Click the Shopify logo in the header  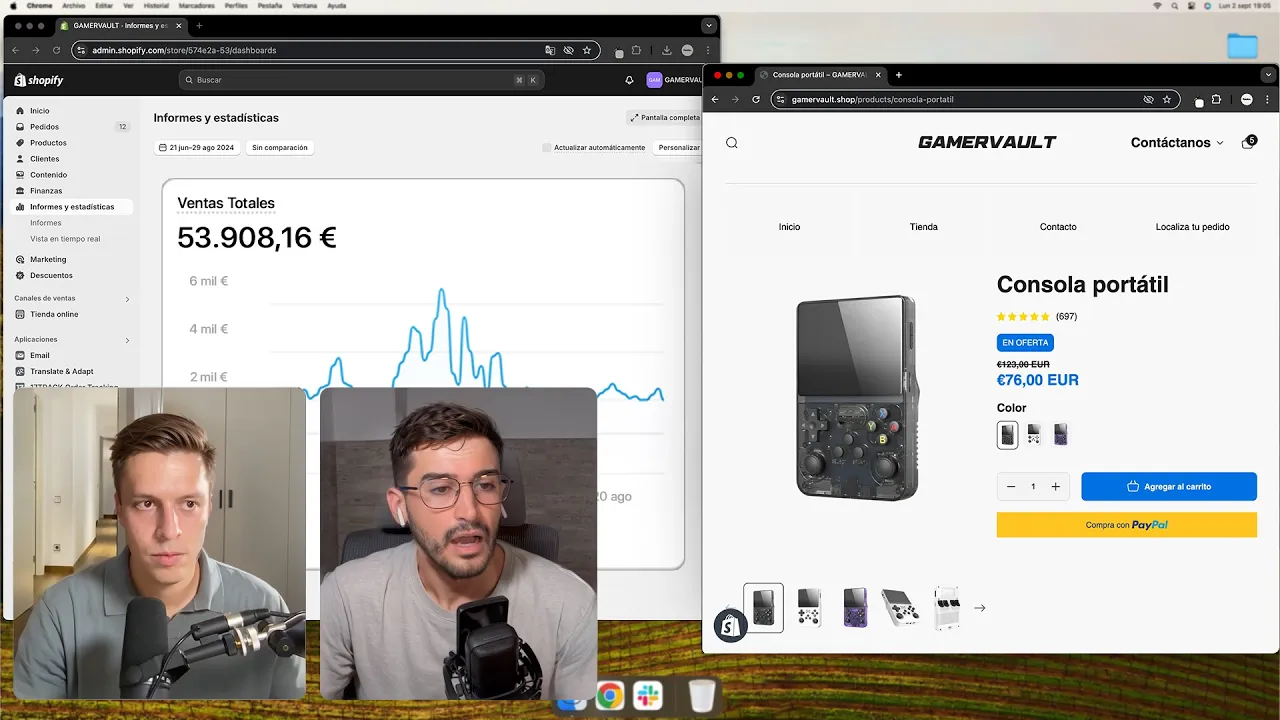39,80
